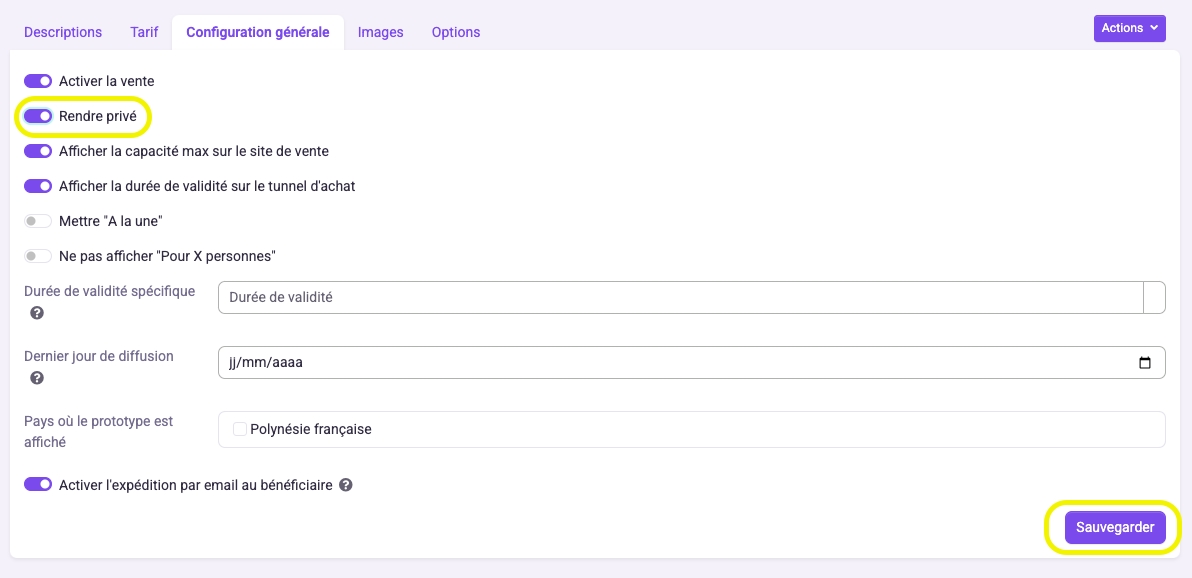The image size is (1192, 578).
Task: Toggle Activer l'expédition par email switch
Action: 38,484
